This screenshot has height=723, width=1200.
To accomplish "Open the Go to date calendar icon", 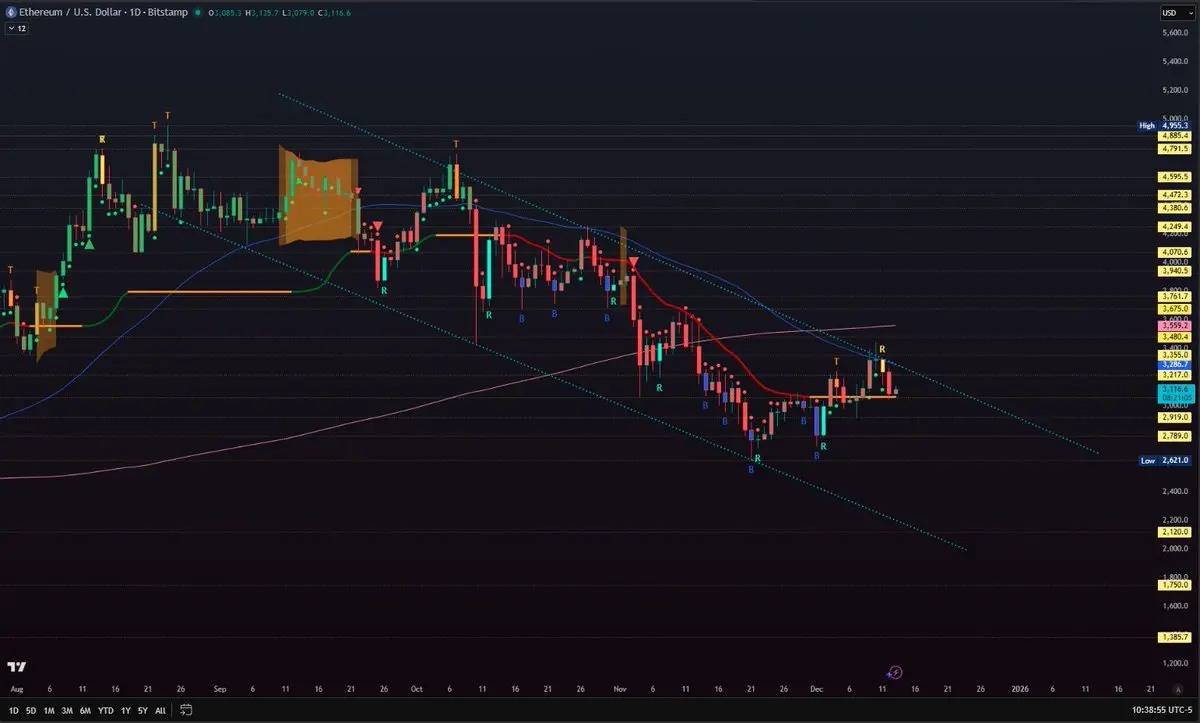I will coord(186,709).
